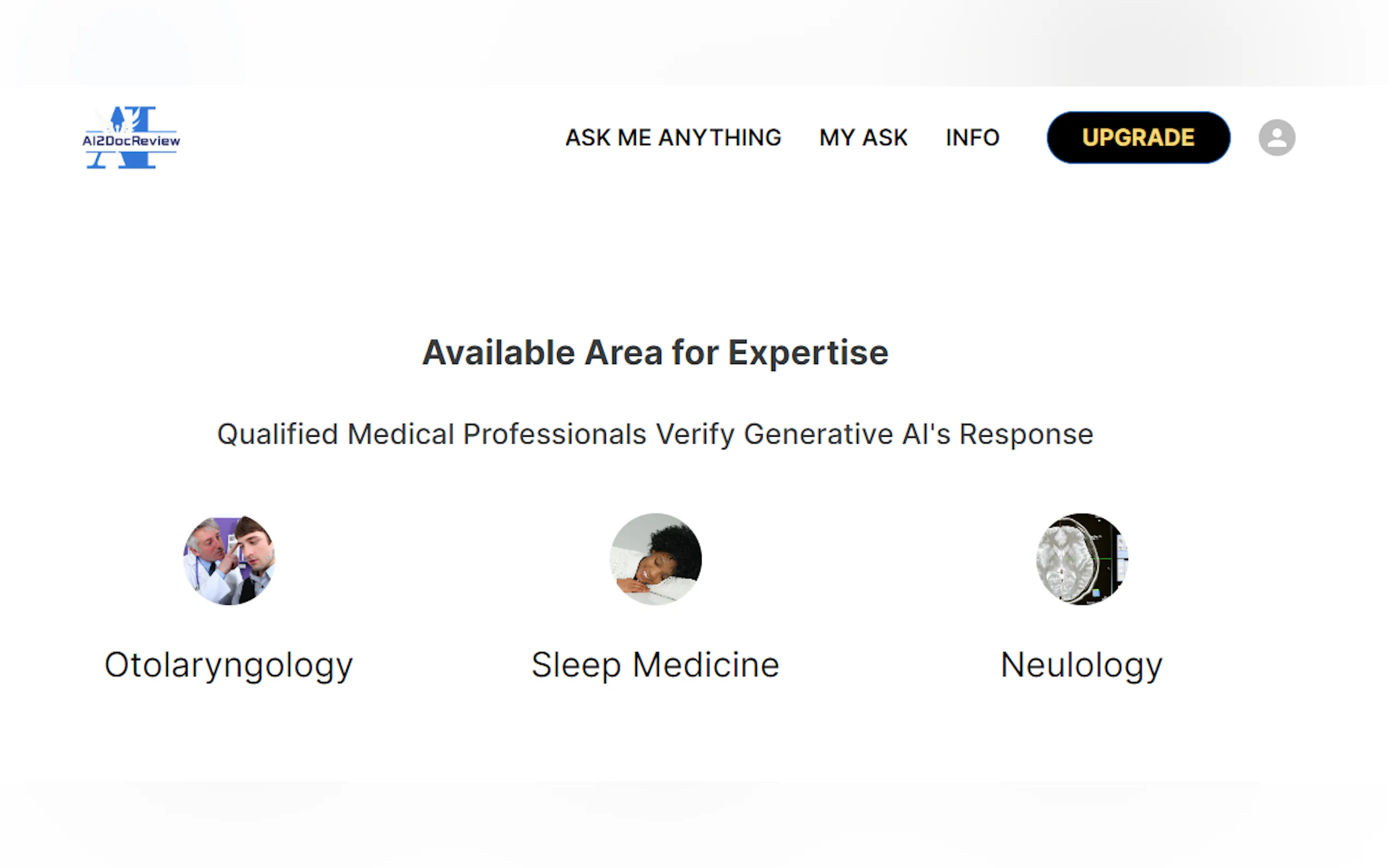
Task: Click the Available Area for Expertise heading
Action: point(655,352)
